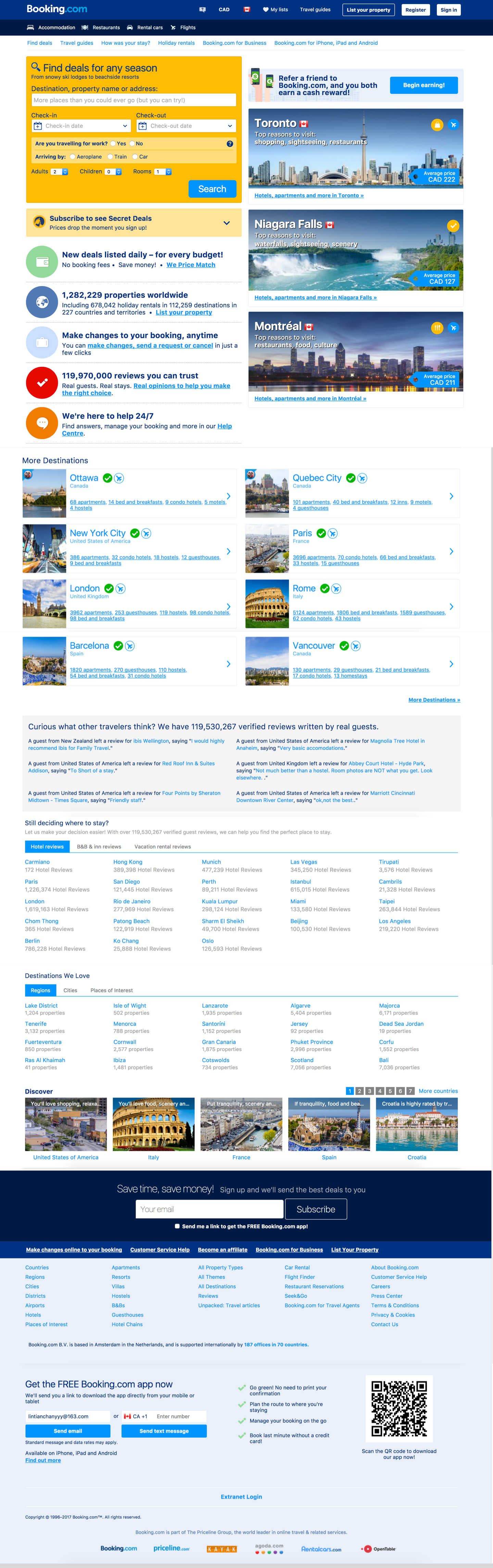Switch to B&B & inn reviews tab

99,847
